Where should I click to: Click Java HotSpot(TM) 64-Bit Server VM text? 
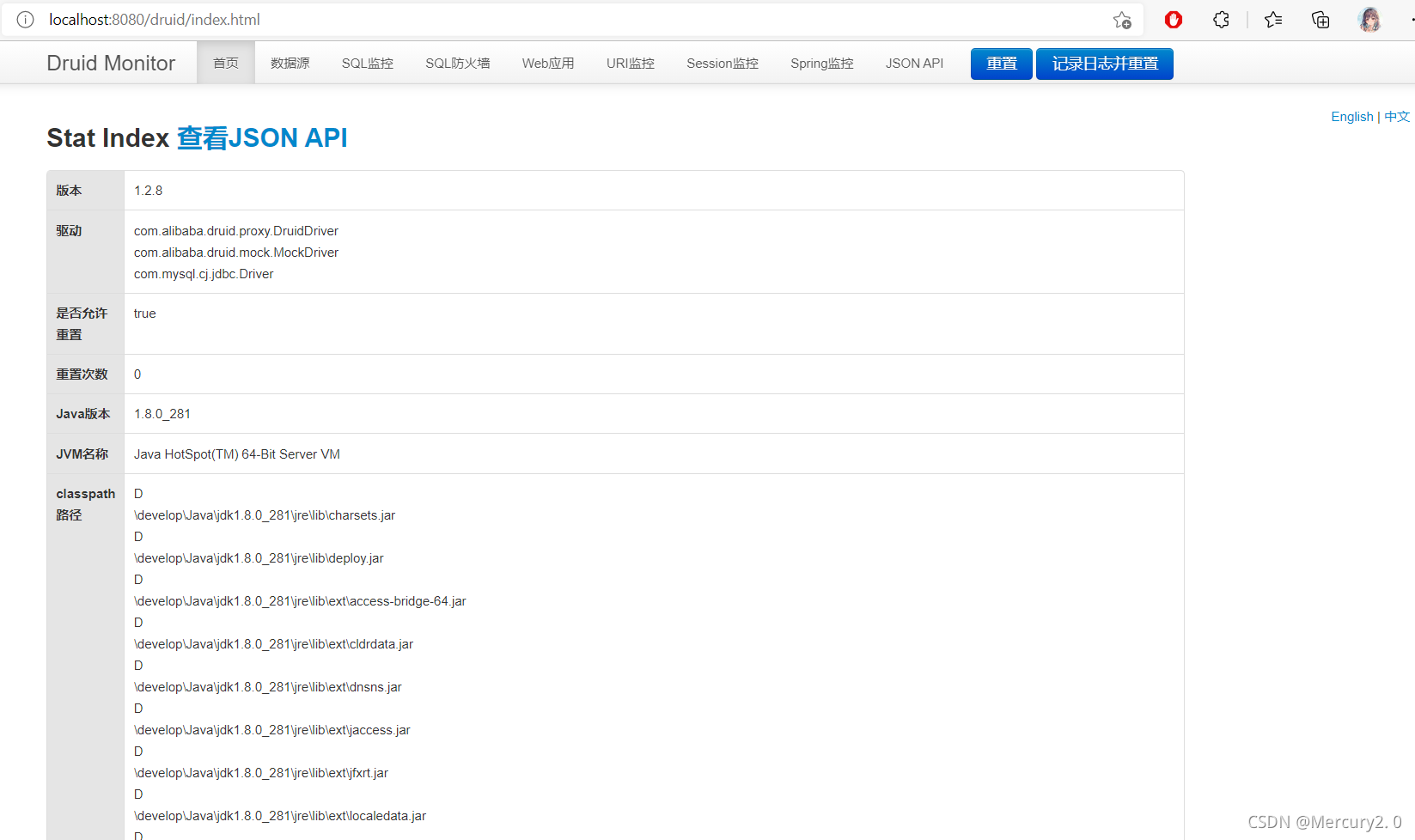[x=237, y=454]
